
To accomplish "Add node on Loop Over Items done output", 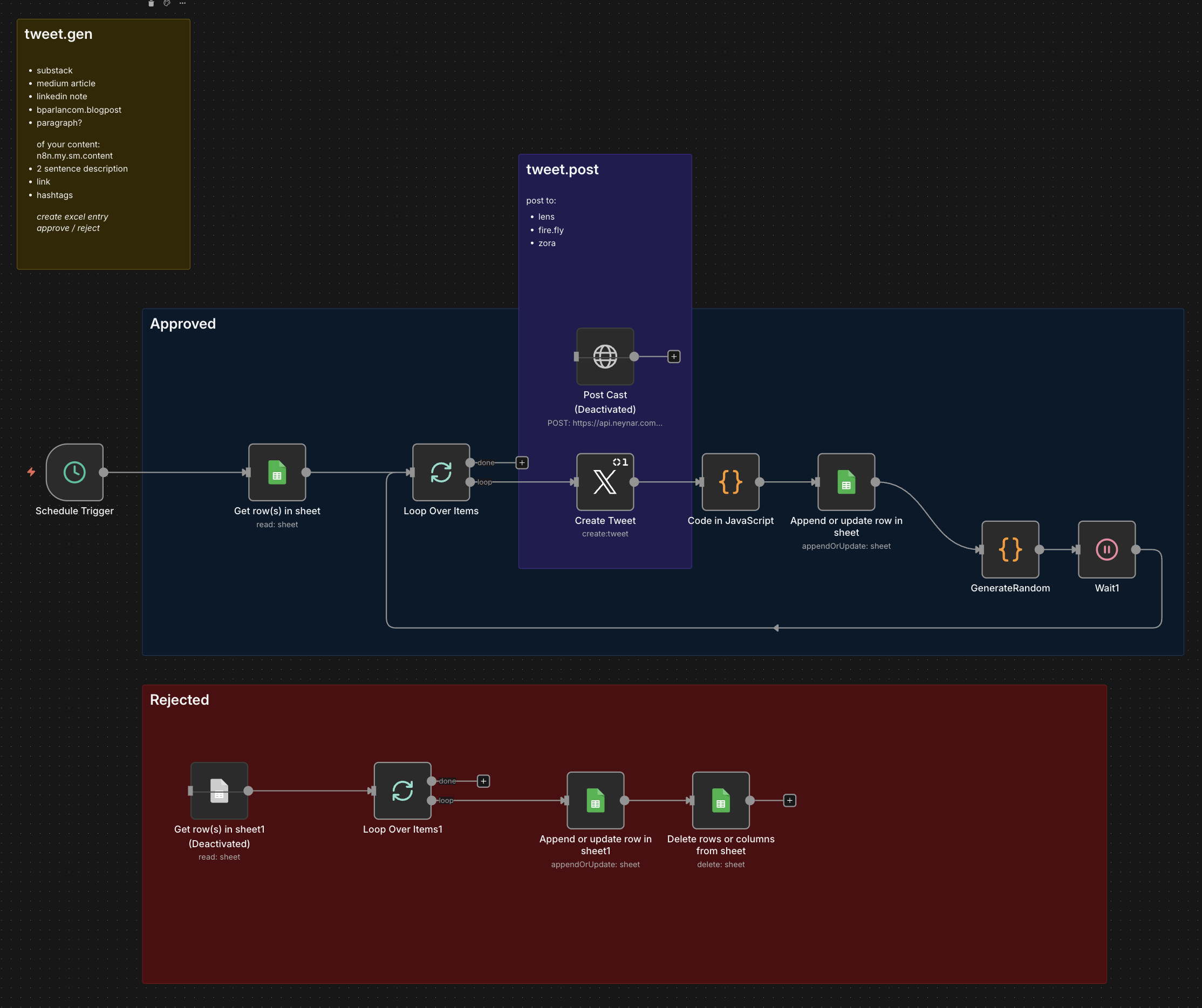I will click(x=522, y=462).
